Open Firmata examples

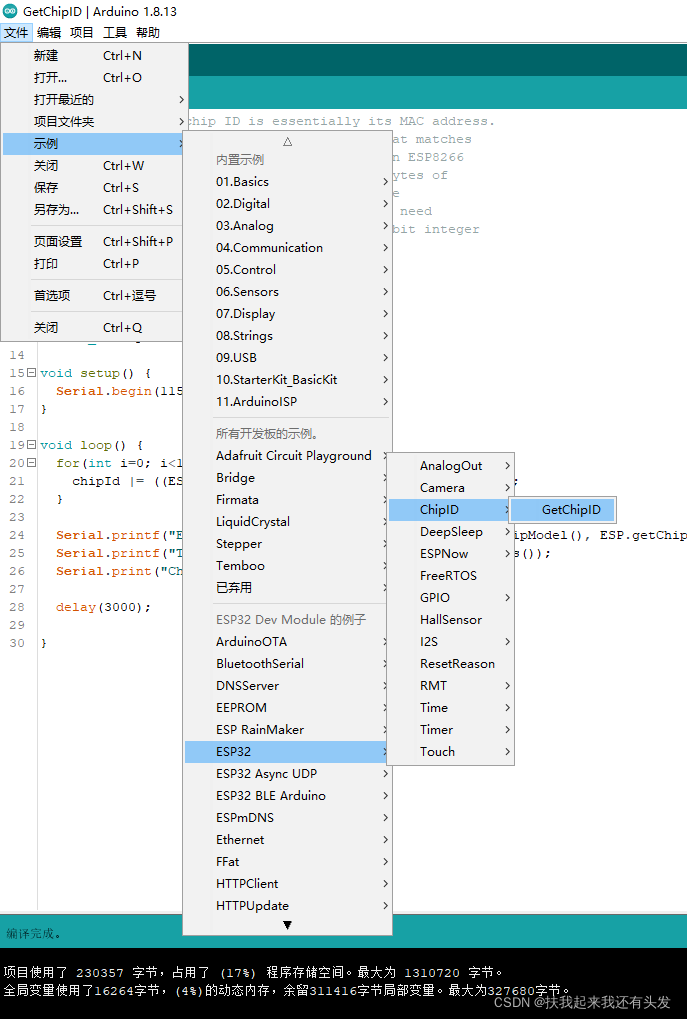[287, 500]
